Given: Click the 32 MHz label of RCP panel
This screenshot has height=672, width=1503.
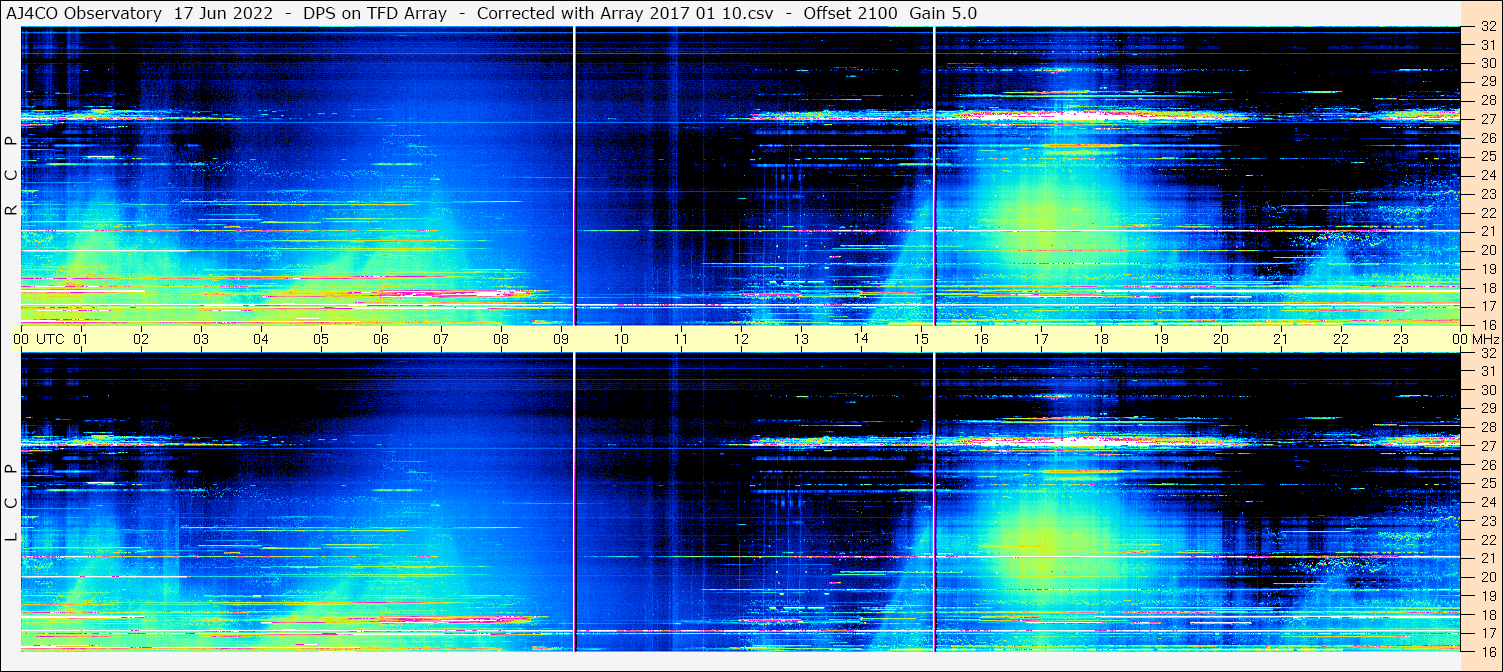Looking at the screenshot, I should point(1488,26).
